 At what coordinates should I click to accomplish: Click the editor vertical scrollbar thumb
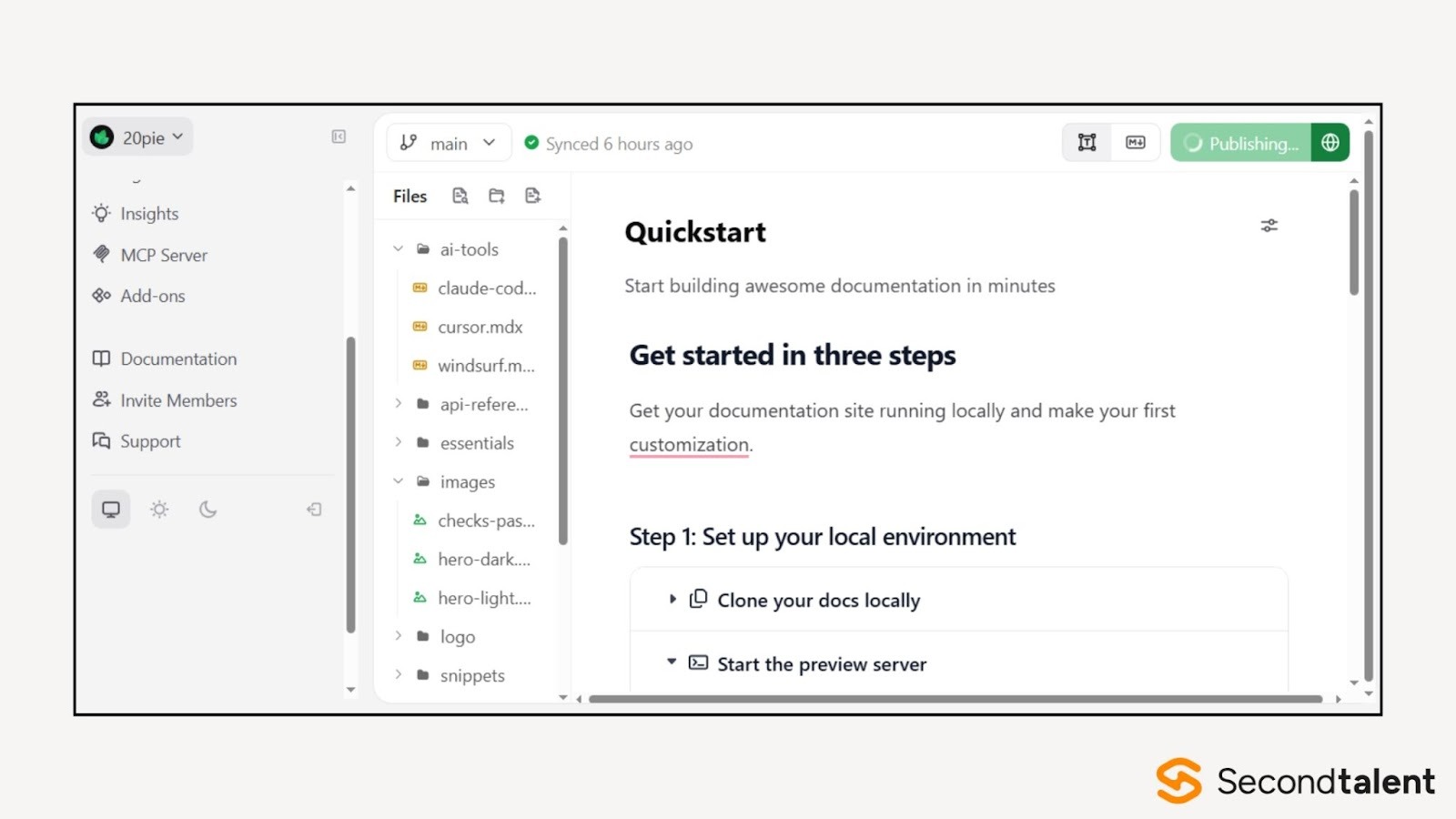pyautogui.click(x=1354, y=242)
